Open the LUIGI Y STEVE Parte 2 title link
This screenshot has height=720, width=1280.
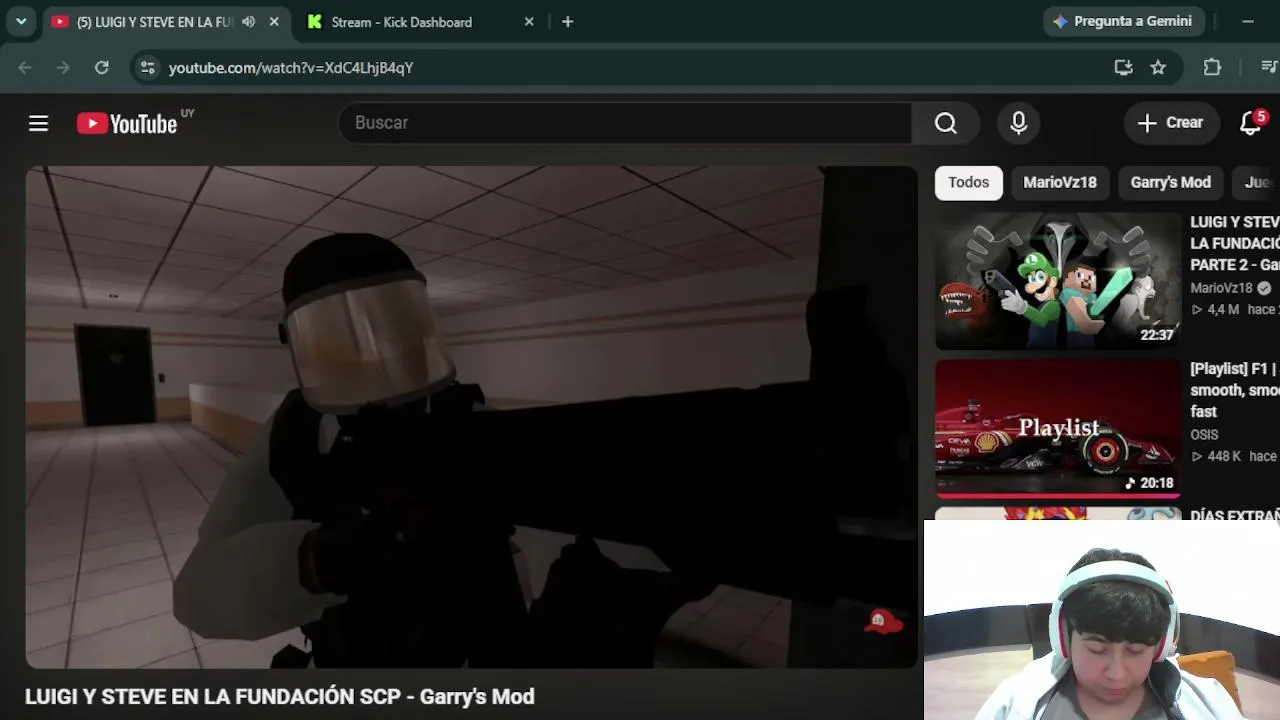coord(1235,243)
